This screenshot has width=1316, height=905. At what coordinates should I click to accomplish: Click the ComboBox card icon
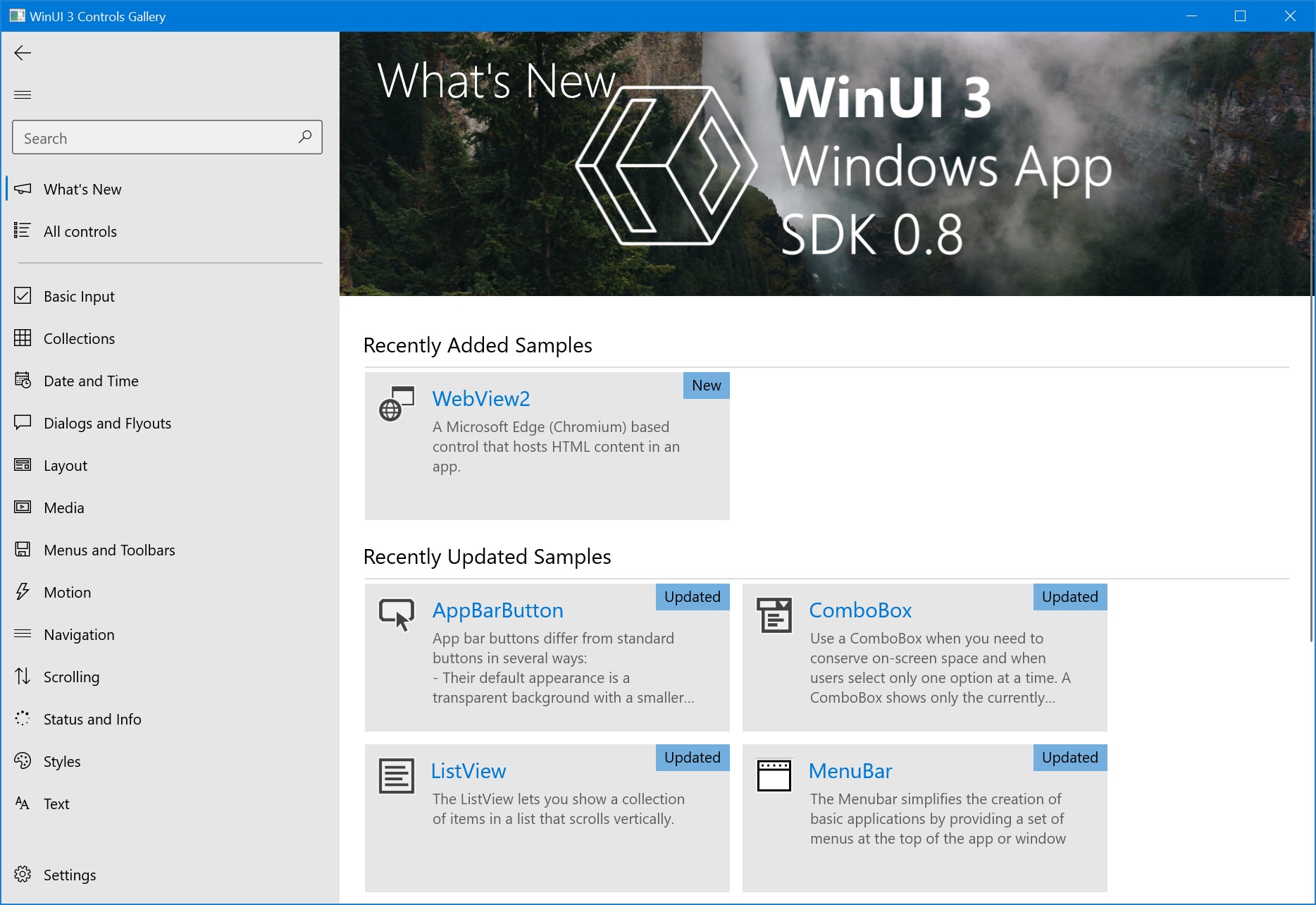click(774, 615)
